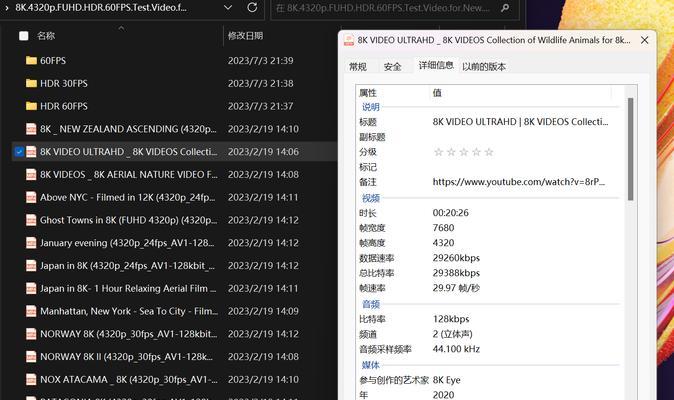Click the Ghost Towns in 8K file icon
674x400 pixels.
pos(31,220)
